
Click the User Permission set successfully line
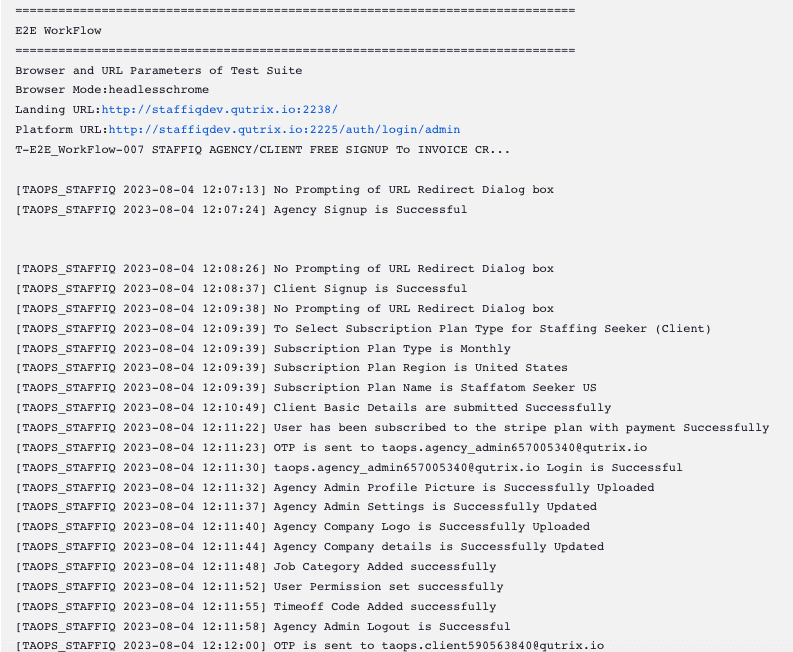pyautogui.click(x=259, y=587)
